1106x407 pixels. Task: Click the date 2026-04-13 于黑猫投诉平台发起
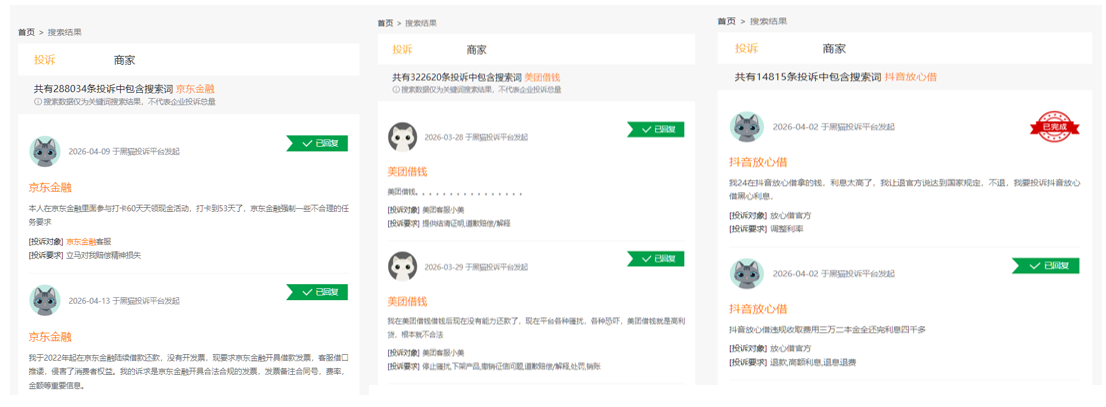click(124, 300)
